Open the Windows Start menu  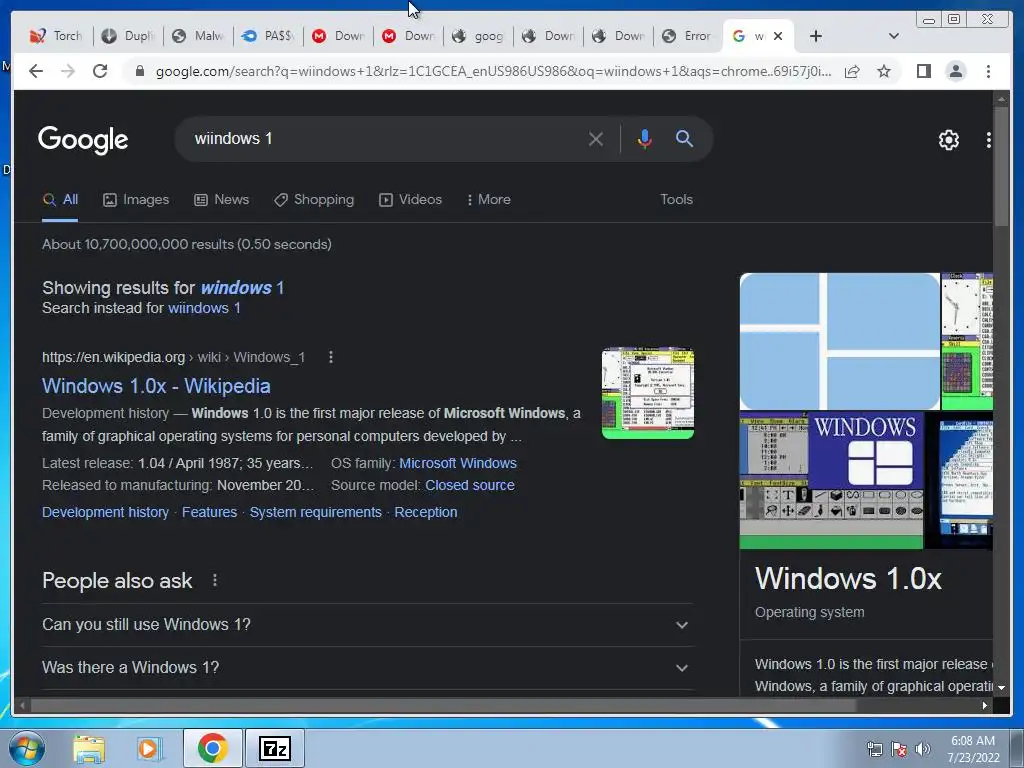27,748
